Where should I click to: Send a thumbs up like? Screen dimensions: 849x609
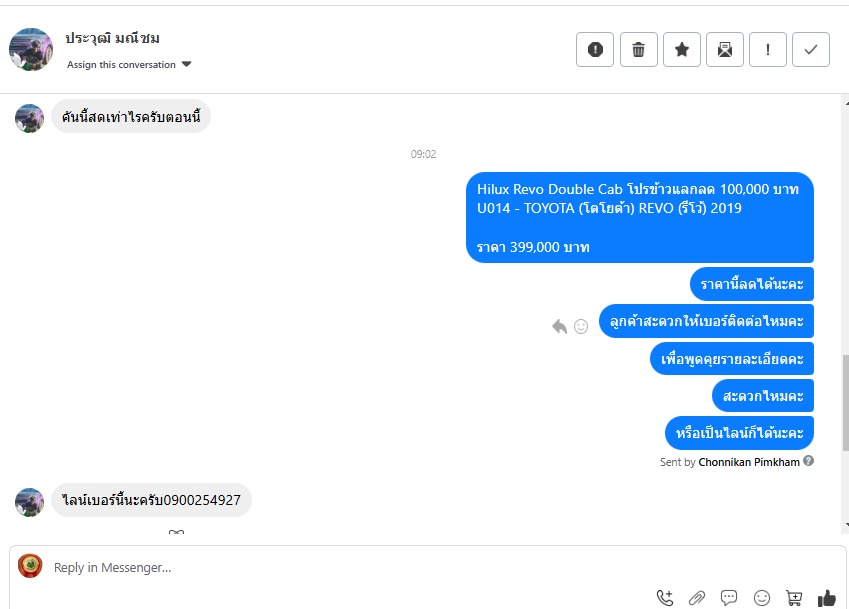[x=827, y=598]
